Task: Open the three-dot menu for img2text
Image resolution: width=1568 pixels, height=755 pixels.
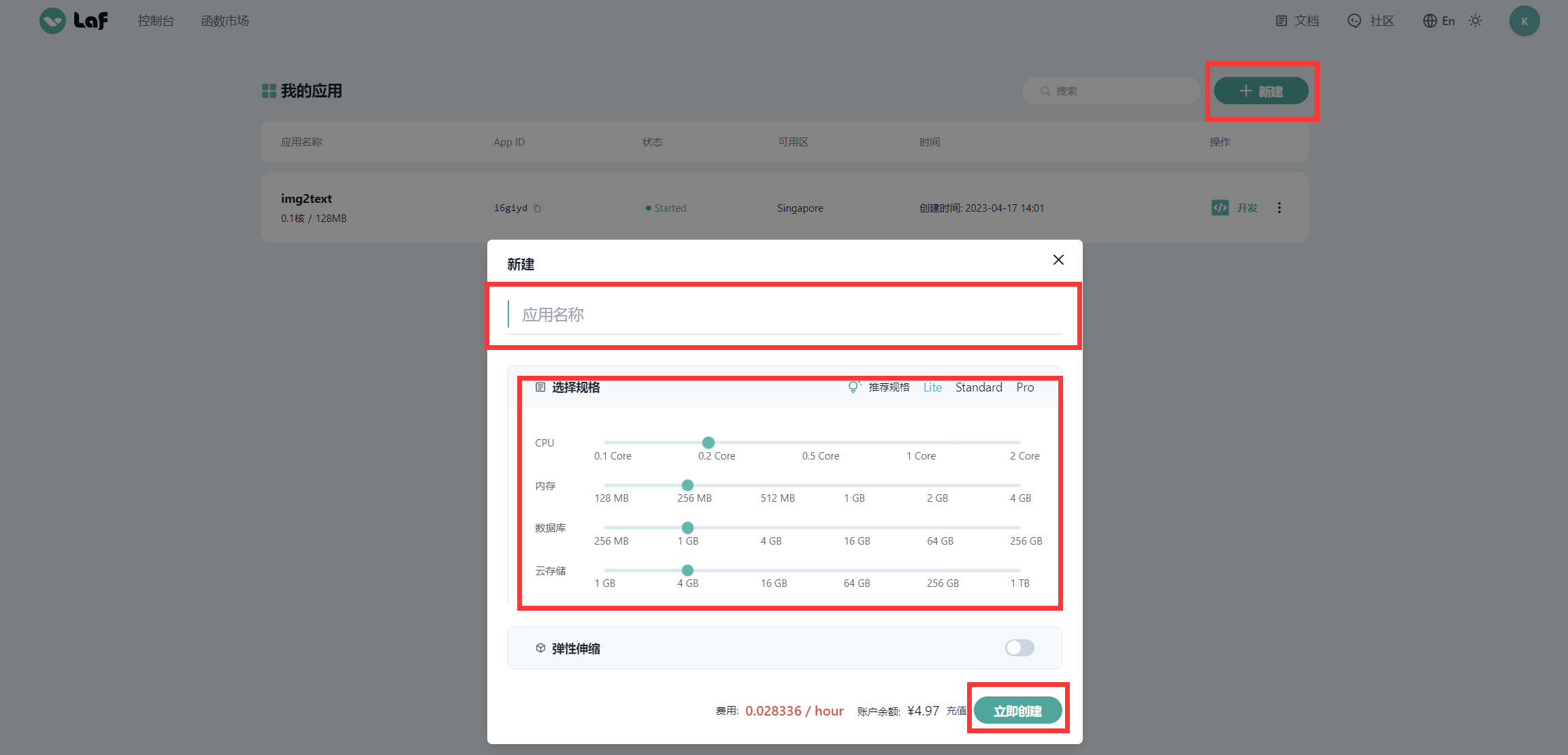Action: tap(1279, 208)
